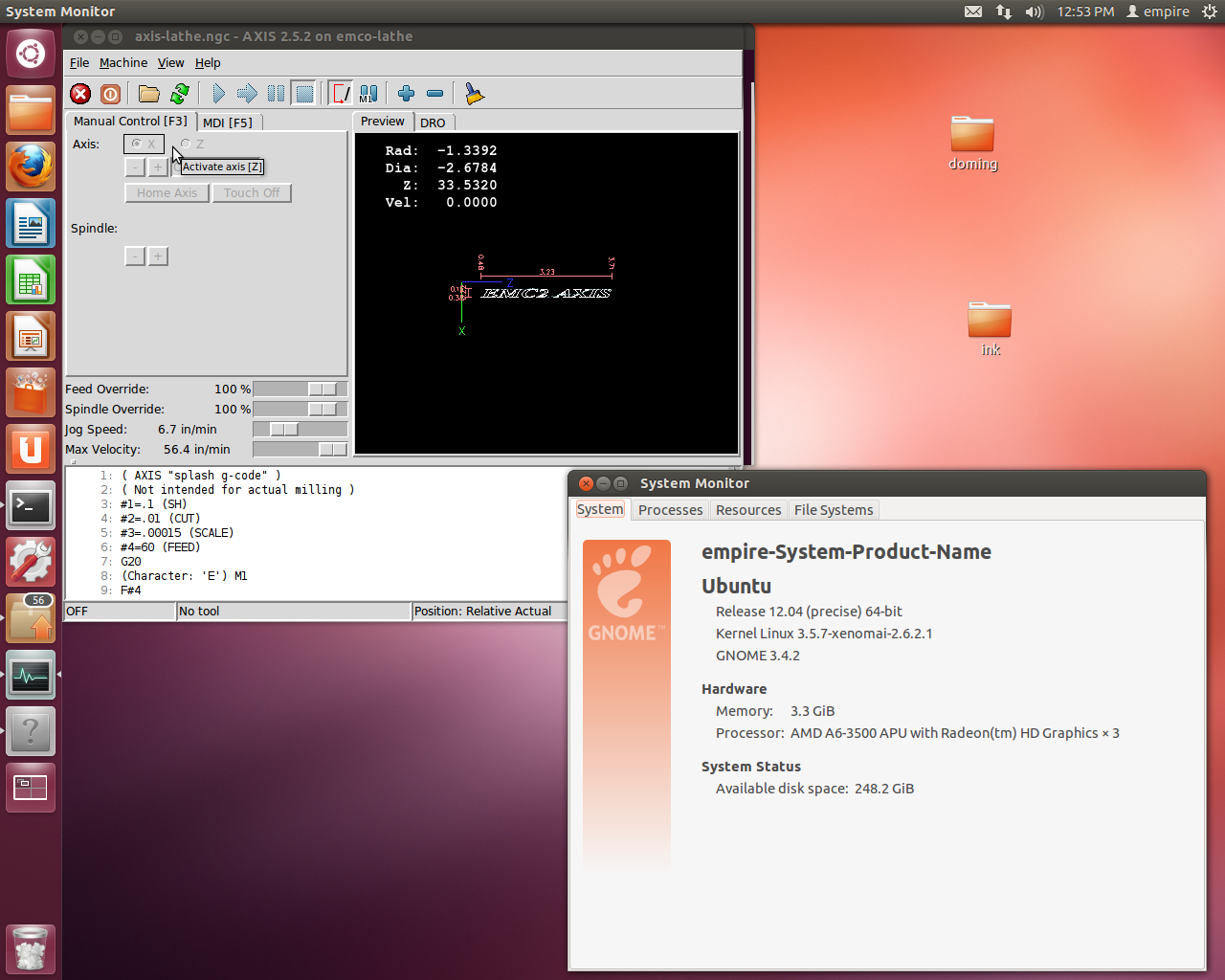Zoom in the preview with plus icon
1225x980 pixels.
point(406,93)
